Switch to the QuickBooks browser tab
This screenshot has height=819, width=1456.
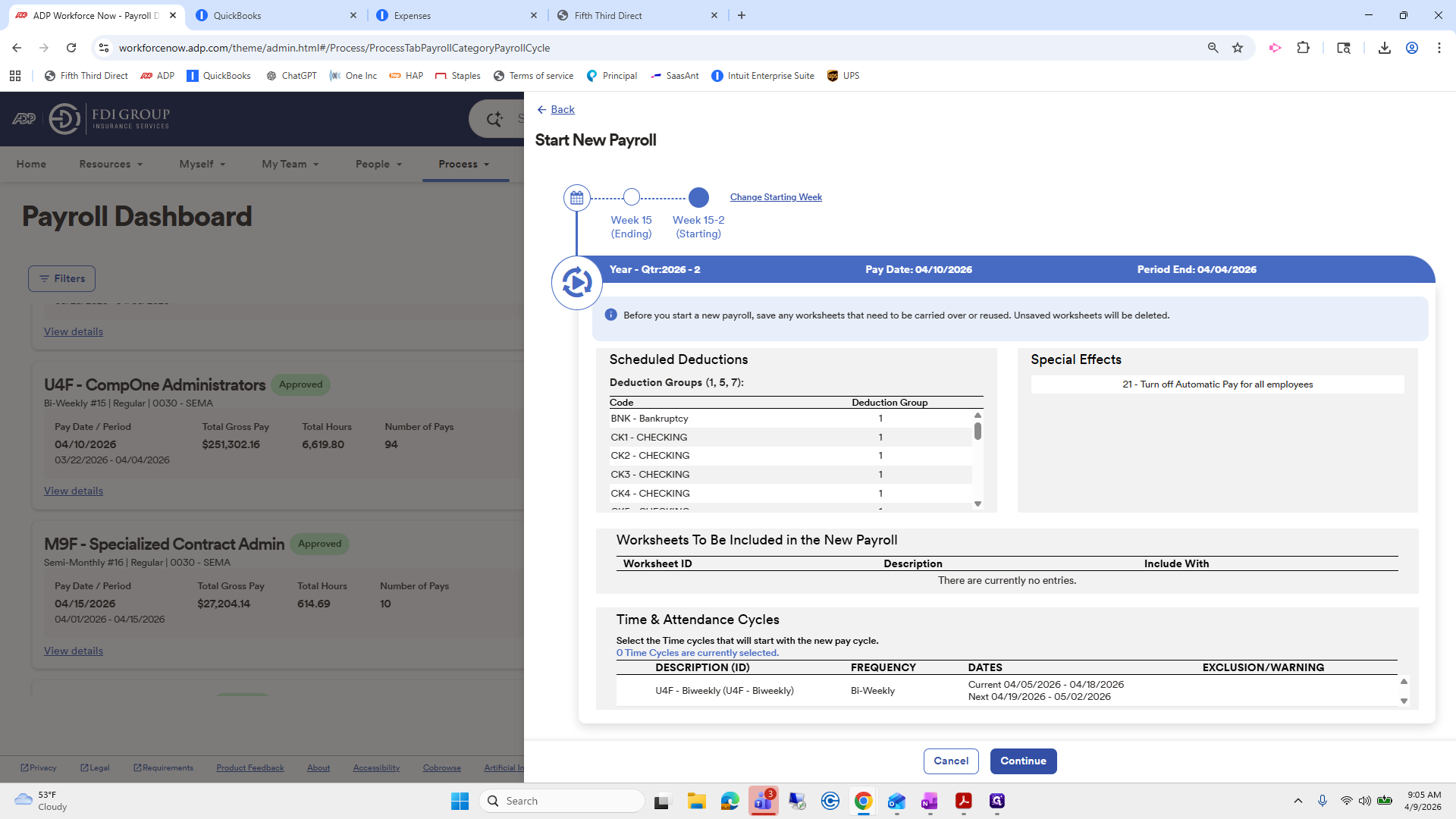click(276, 15)
